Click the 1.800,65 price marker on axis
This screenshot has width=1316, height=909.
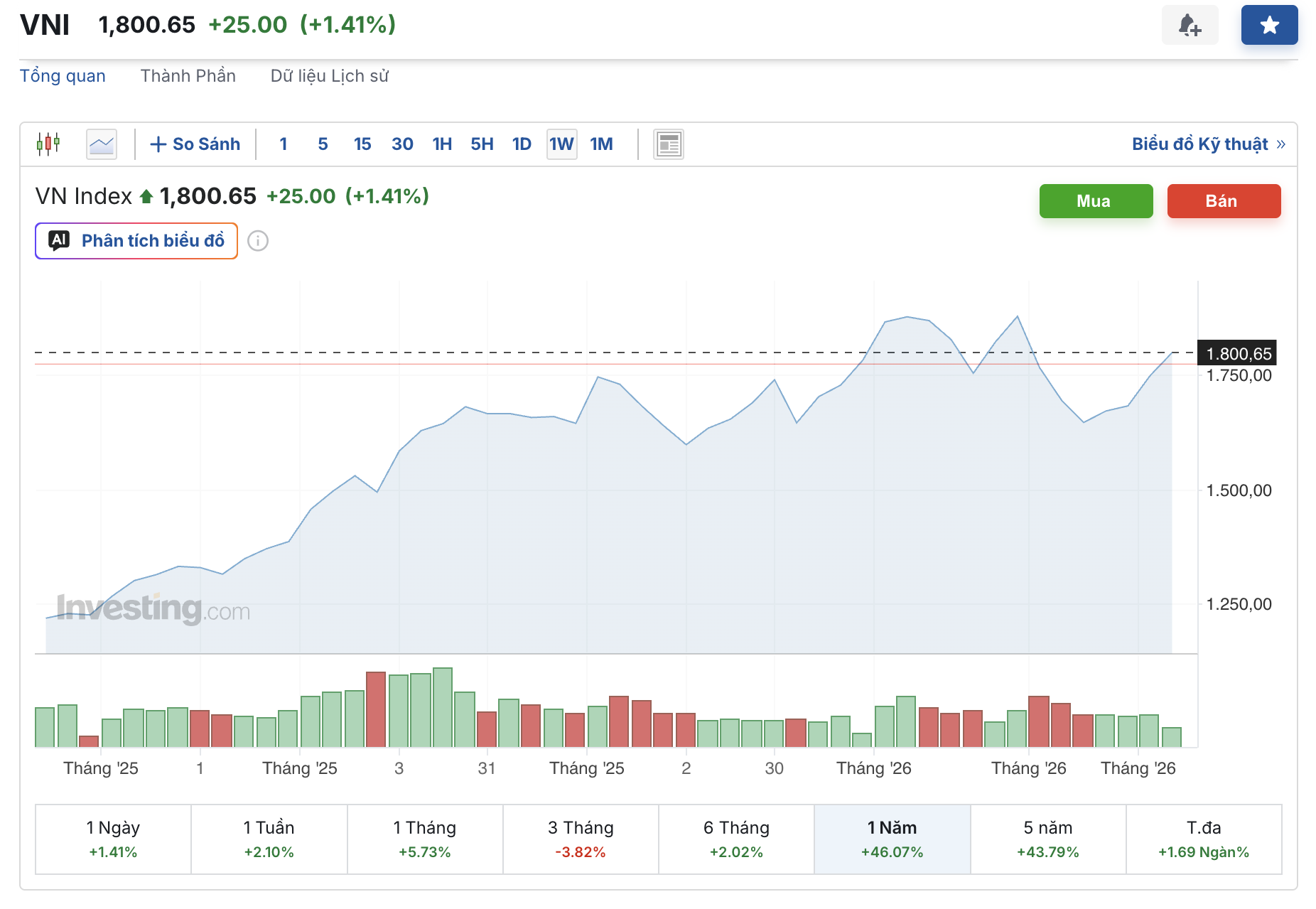tap(1237, 353)
